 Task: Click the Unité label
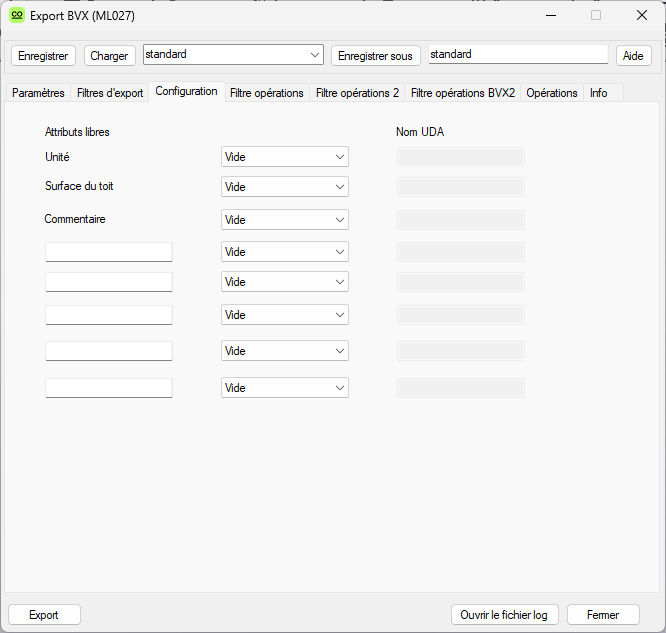click(x=57, y=157)
